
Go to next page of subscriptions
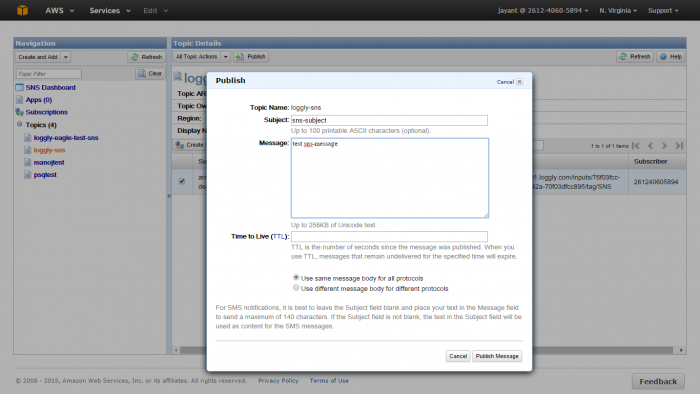tap(664, 145)
